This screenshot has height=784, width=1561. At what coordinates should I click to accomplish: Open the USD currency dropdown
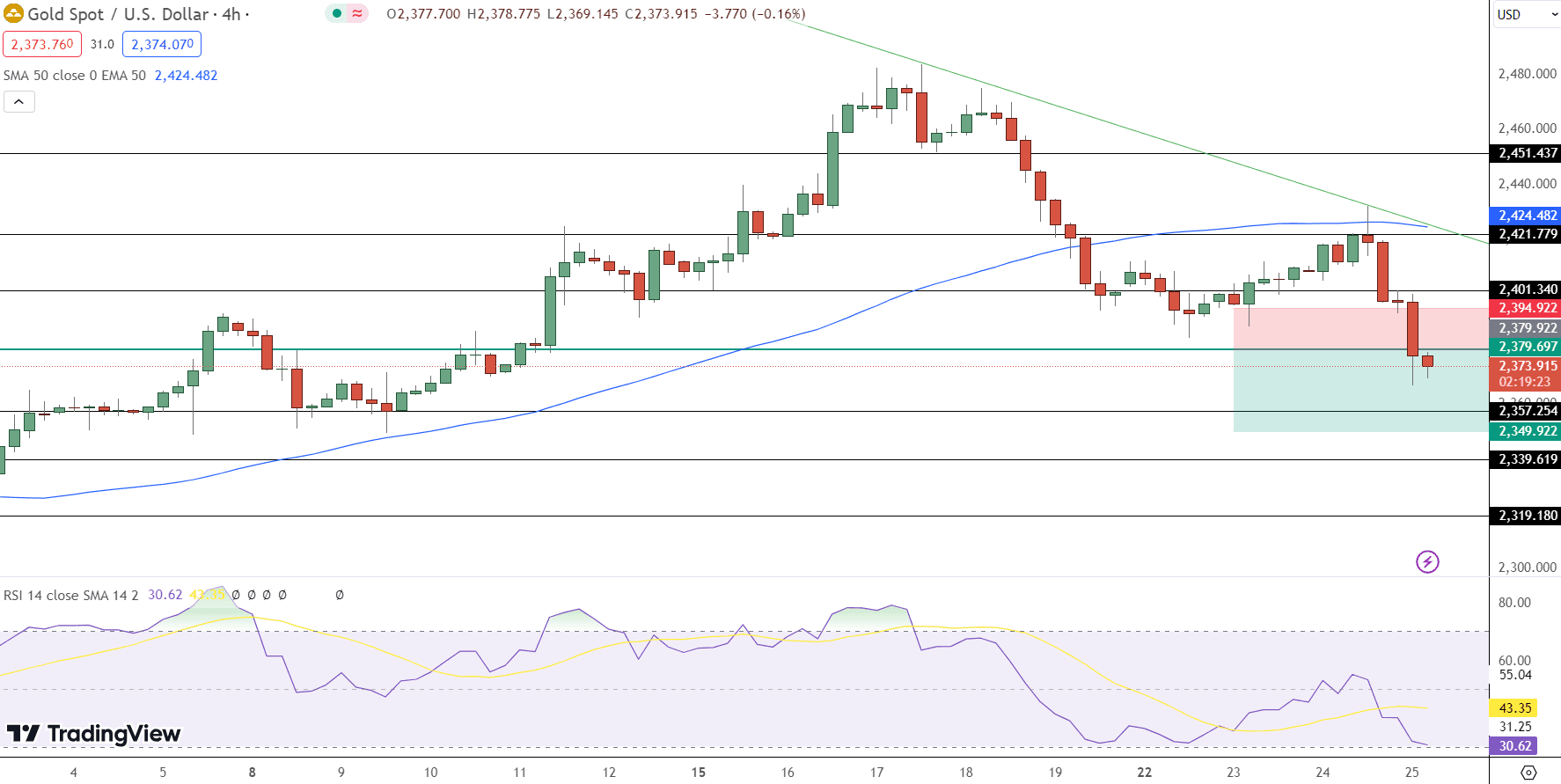(1526, 14)
